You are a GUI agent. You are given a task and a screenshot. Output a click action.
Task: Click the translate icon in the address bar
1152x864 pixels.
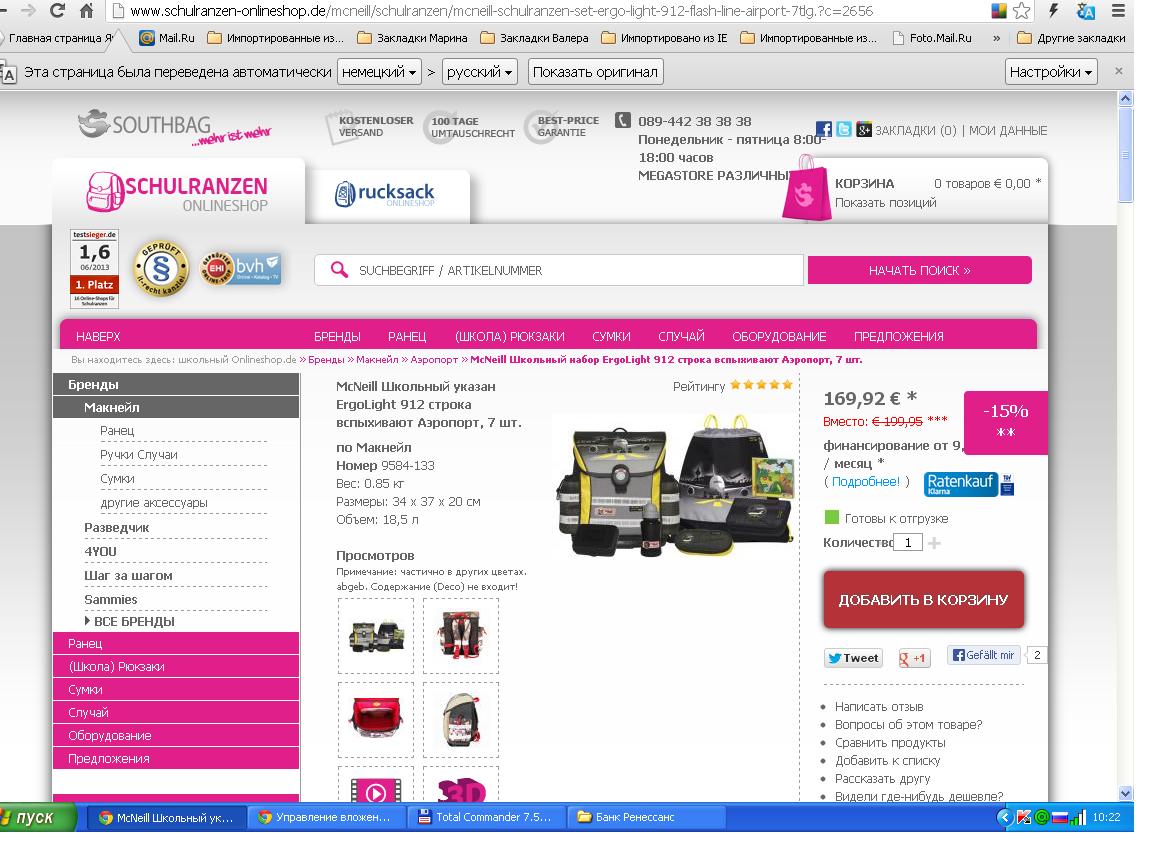point(1085,10)
